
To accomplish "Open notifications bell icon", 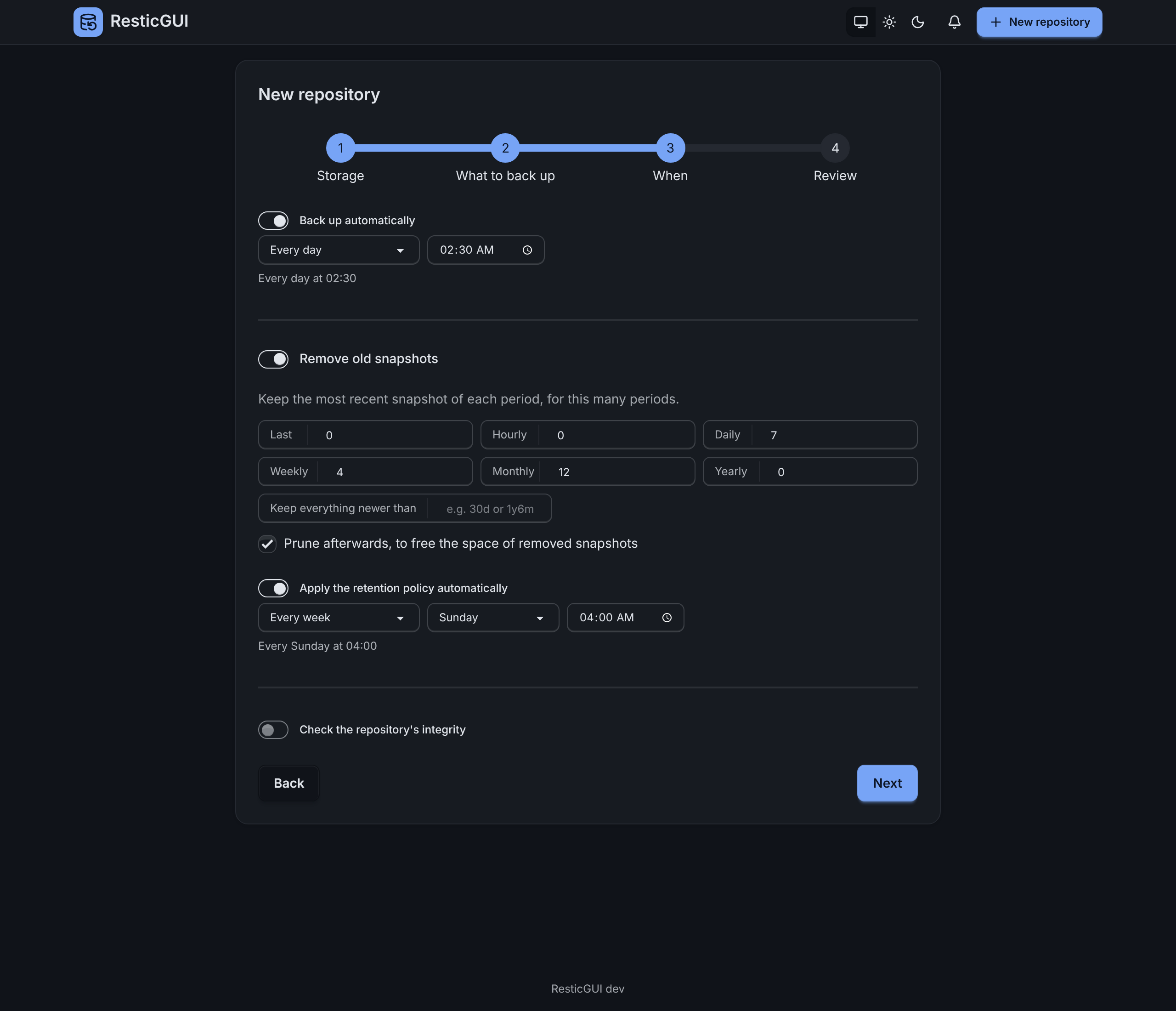I will click(955, 22).
